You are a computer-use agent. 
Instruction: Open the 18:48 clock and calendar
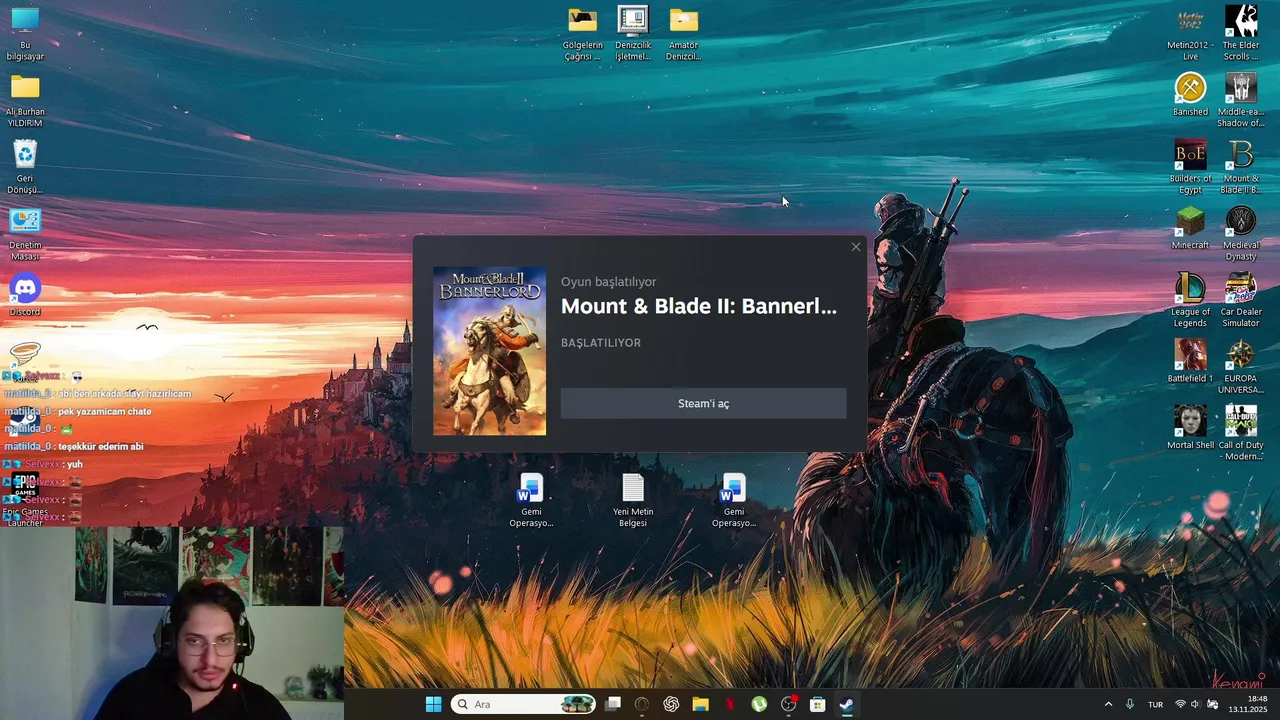pos(1248,704)
